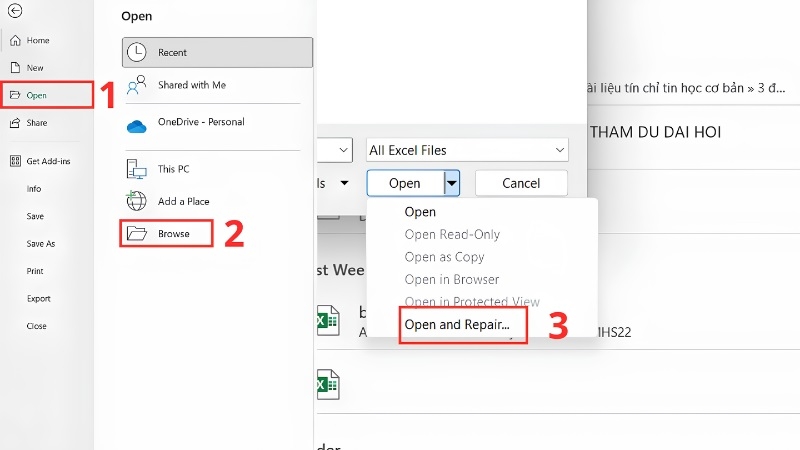Open Shared with Me
Screen dimensions: 800x450
tap(192, 85)
